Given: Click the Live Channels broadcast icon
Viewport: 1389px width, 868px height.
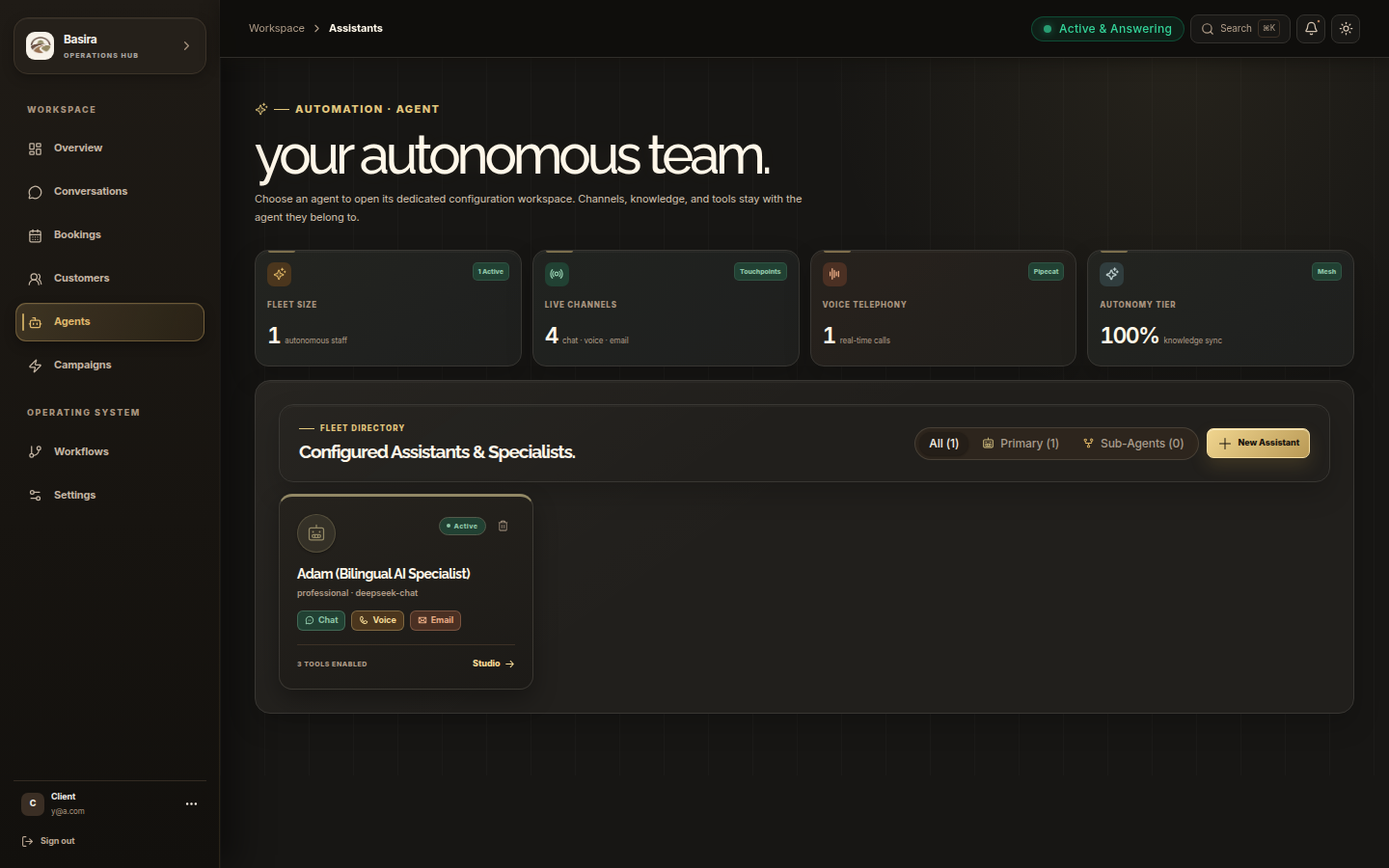Looking at the screenshot, I should point(557,274).
